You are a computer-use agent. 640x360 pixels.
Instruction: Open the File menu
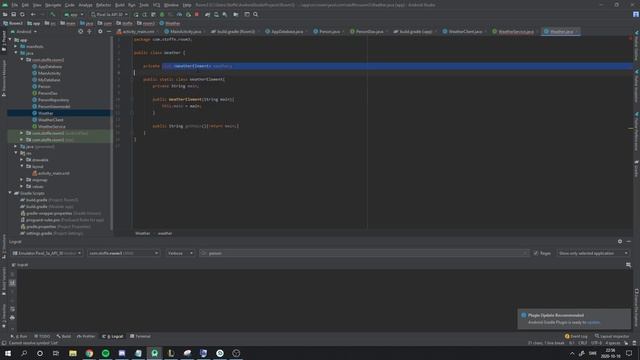[x=15, y=5]
